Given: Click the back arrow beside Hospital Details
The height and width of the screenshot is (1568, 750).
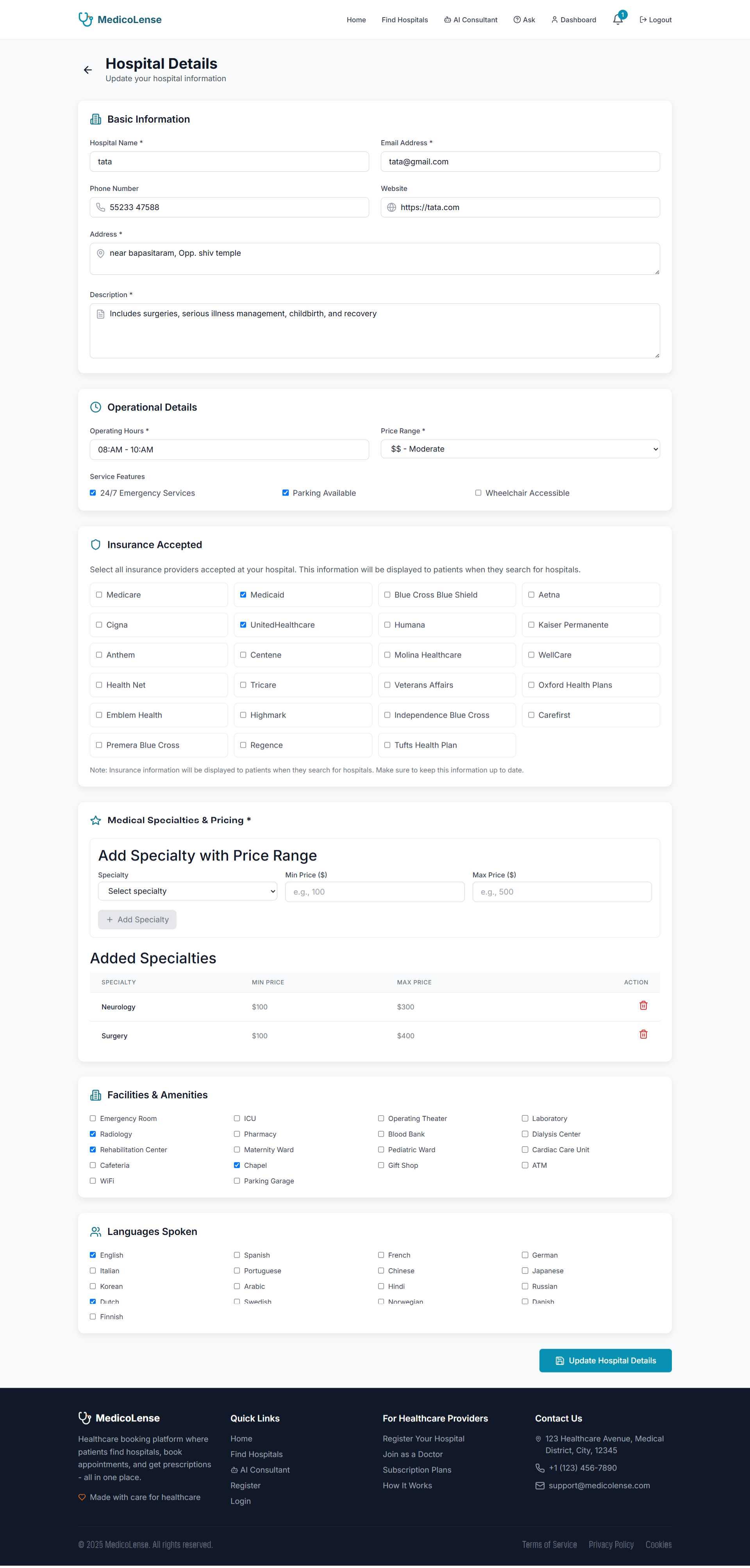Looking at the screenshot, I should pyautogui.click(x=87, y=70).
